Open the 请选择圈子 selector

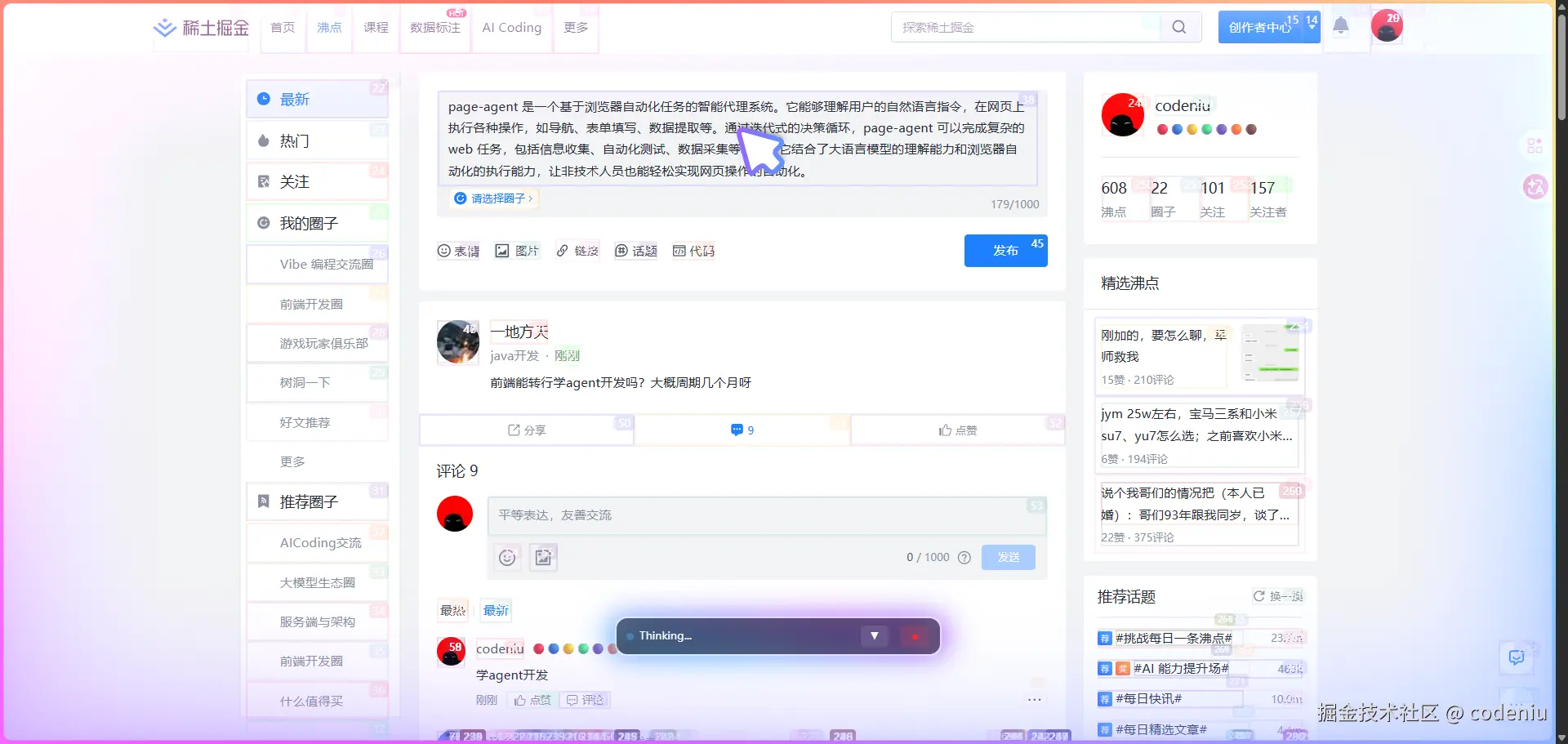click(493, 198)
